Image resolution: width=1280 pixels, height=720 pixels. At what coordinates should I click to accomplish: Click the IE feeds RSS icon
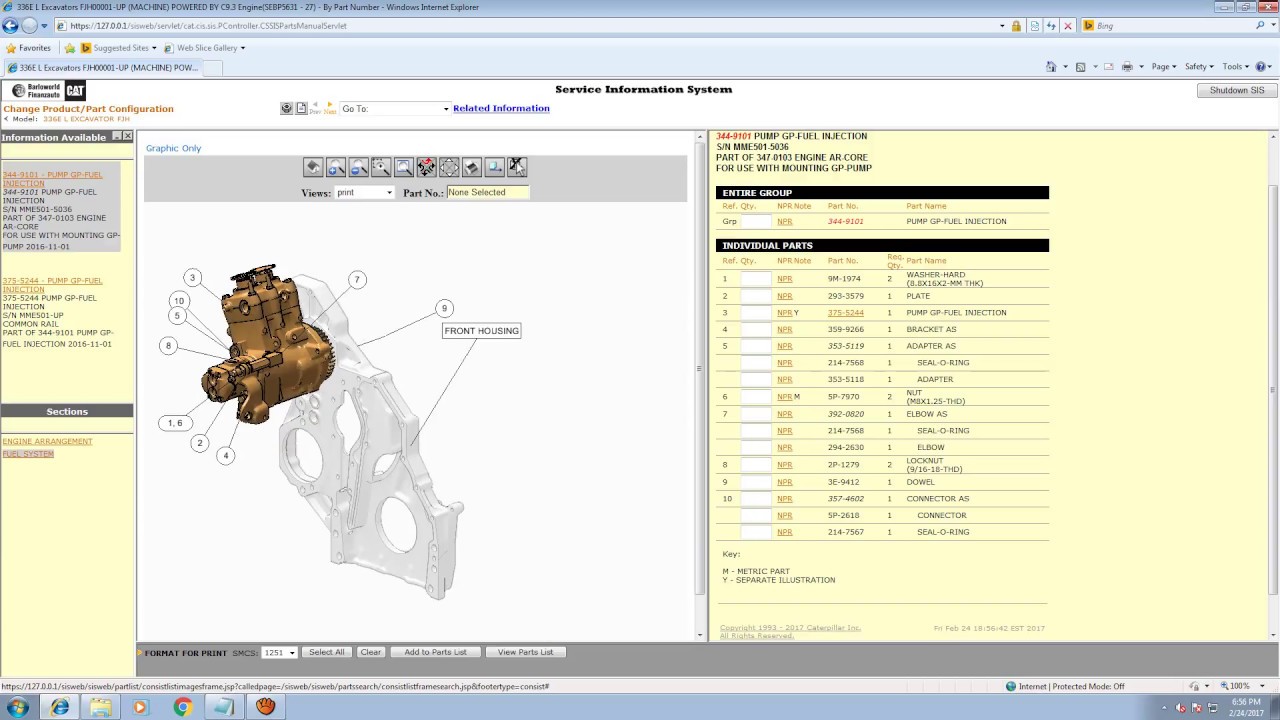[x=1080, y=67]
